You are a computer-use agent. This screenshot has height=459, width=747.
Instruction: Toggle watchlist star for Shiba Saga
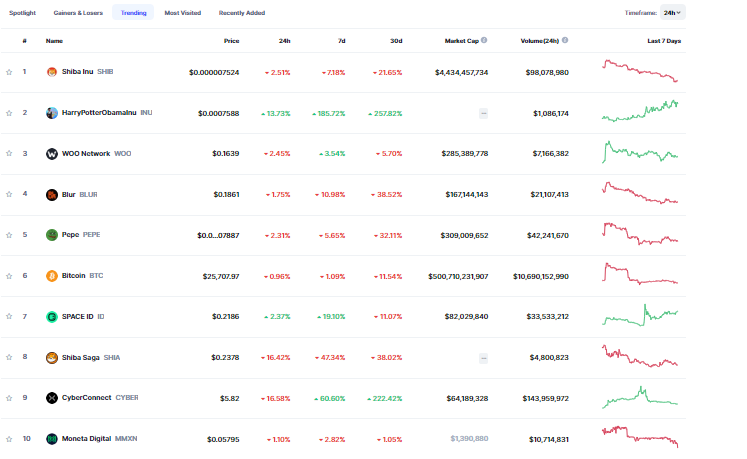tap(9, 357)
